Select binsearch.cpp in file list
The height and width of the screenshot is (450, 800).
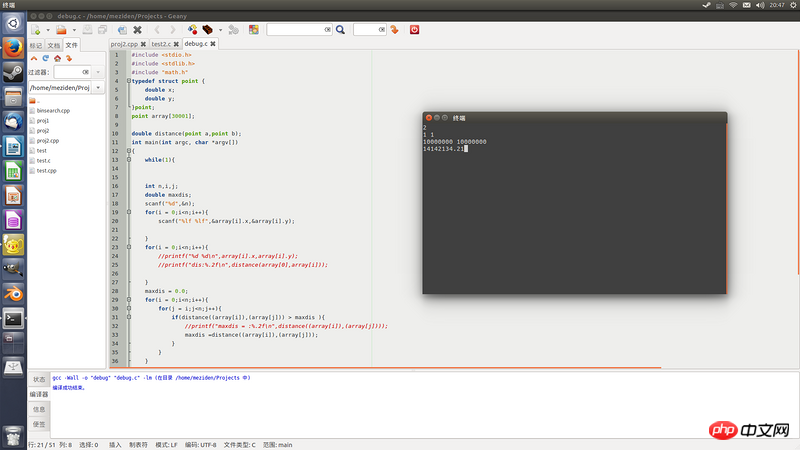coord(53,111)
